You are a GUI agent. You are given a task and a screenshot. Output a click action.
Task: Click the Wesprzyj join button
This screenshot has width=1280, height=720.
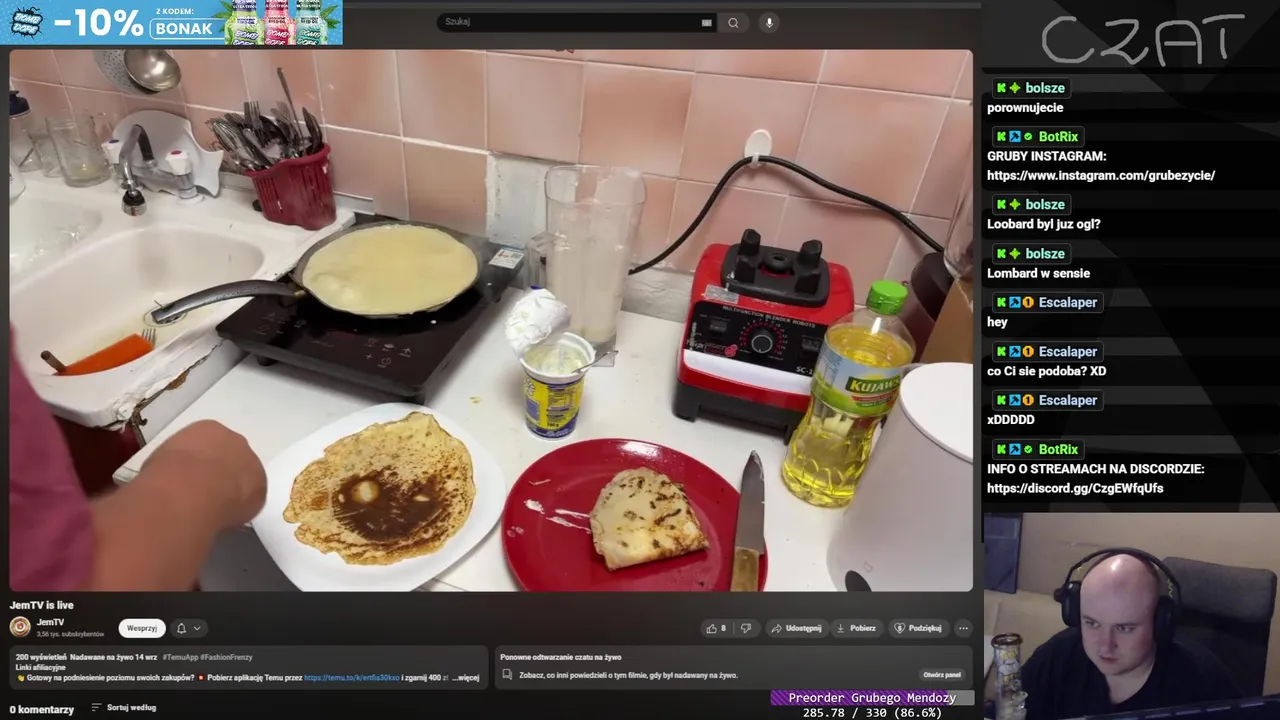(x=142, y=628)
